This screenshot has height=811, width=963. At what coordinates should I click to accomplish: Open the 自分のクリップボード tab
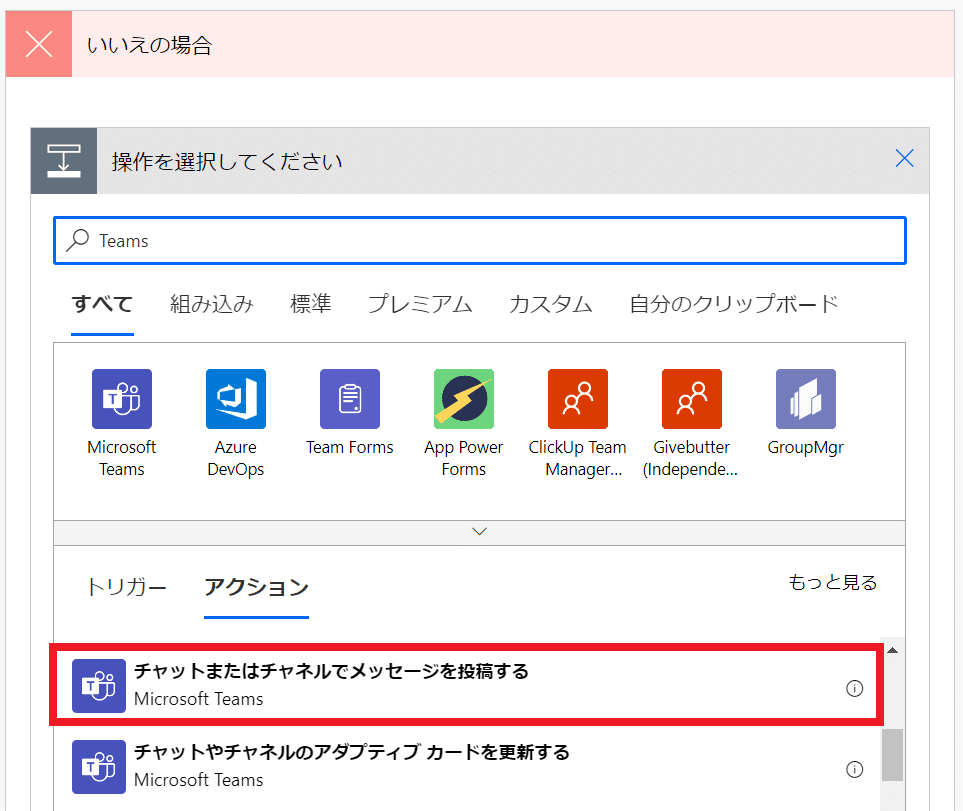pos(734,304)
